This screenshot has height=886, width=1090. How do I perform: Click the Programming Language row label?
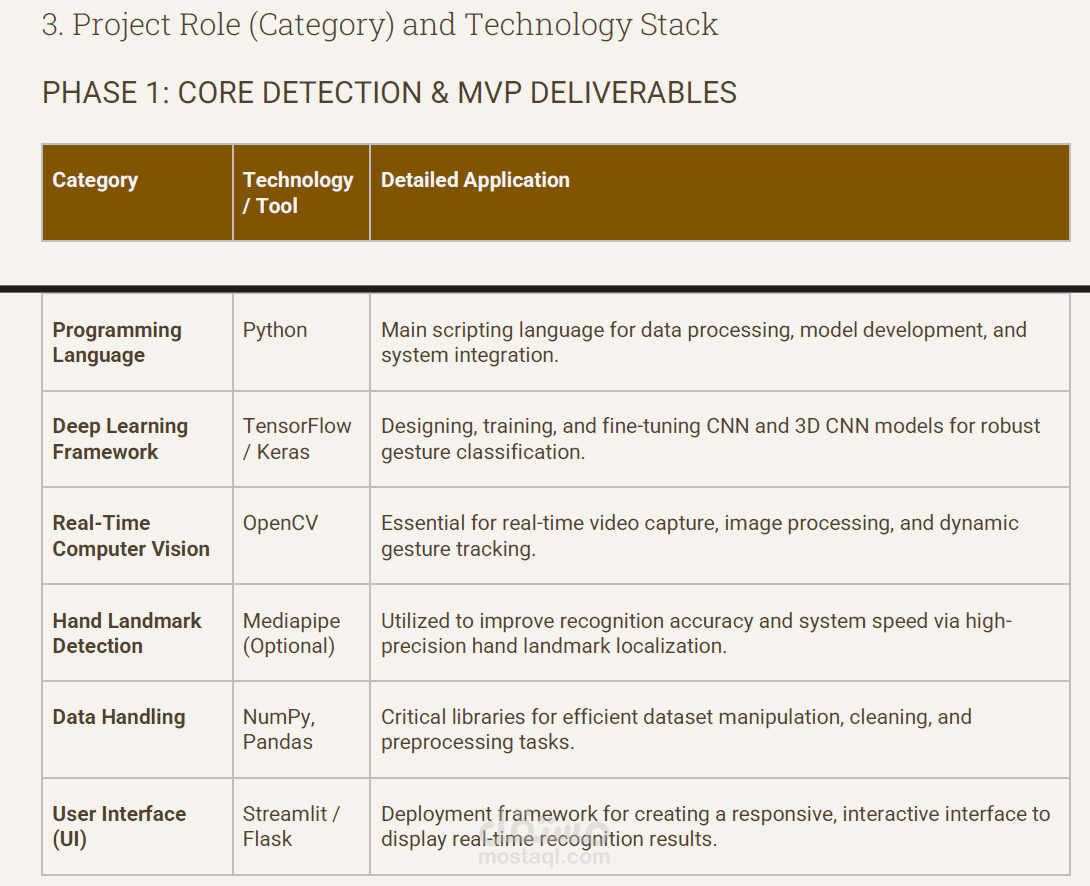click(117, 342)
